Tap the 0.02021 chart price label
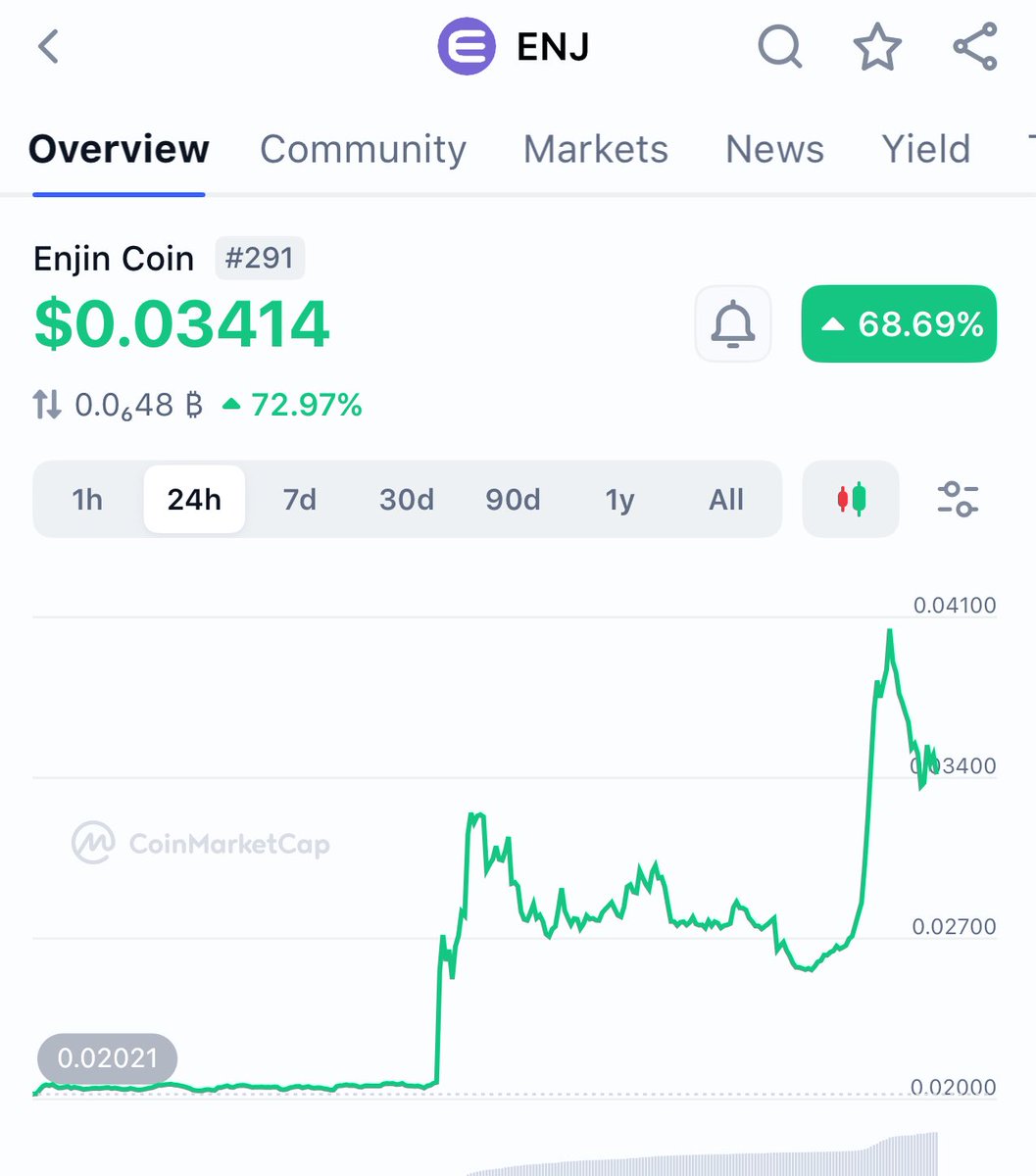The width and height of the screenshot is (1036, 1176). pyautogui.click(x=108, y=1058)
